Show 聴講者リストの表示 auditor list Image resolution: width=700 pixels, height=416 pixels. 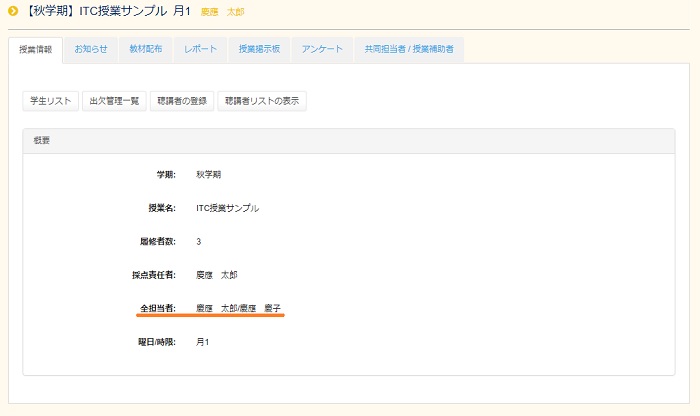coord(262,100)
